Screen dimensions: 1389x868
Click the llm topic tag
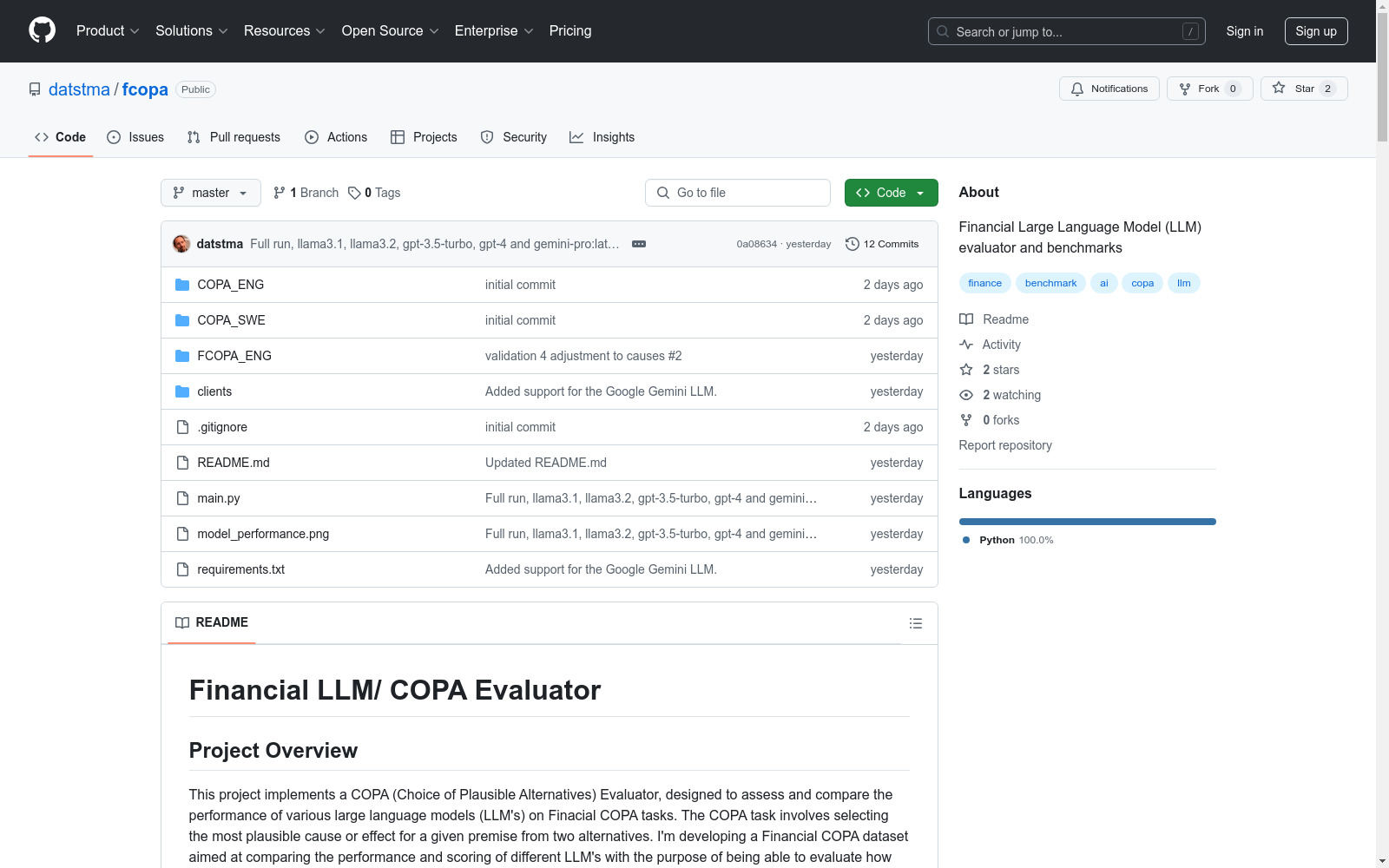(x=1184, y=283)
